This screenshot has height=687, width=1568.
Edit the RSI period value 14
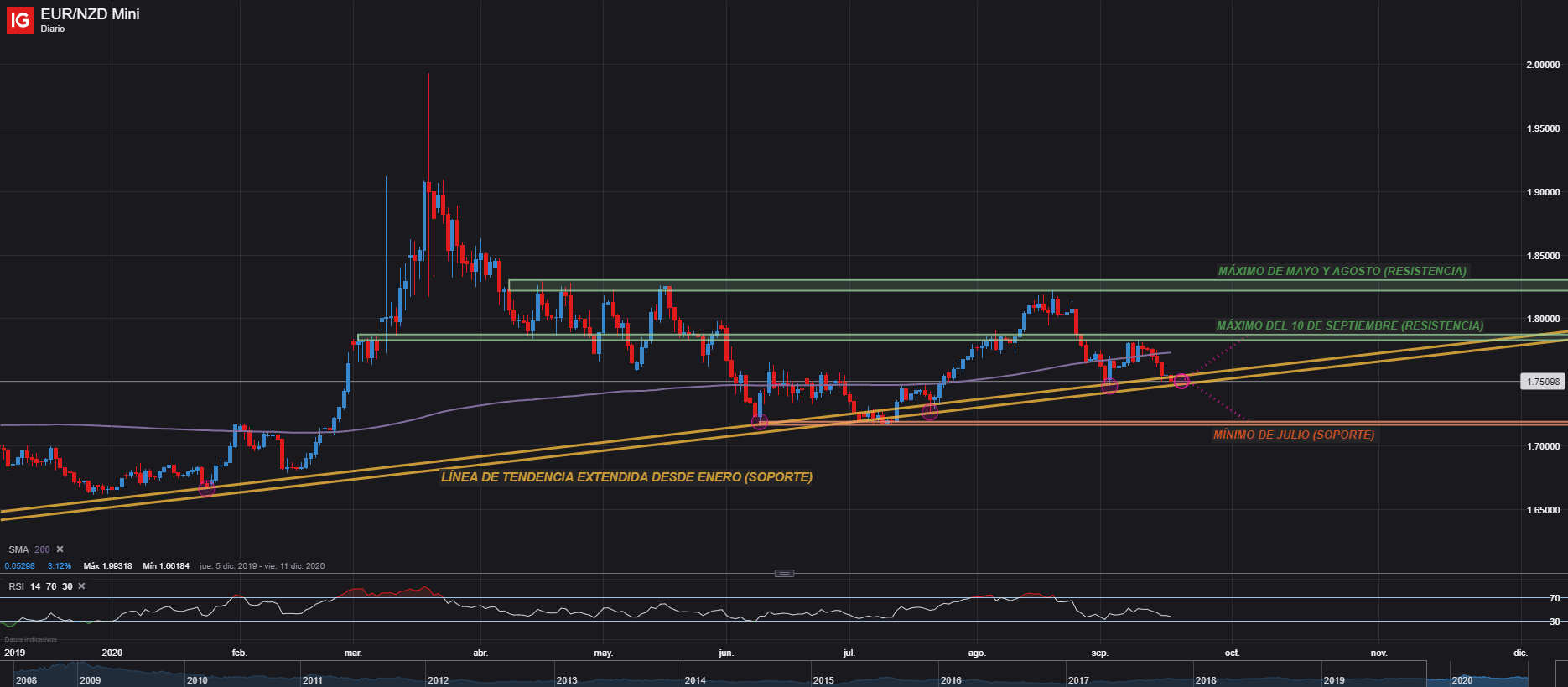35,586
